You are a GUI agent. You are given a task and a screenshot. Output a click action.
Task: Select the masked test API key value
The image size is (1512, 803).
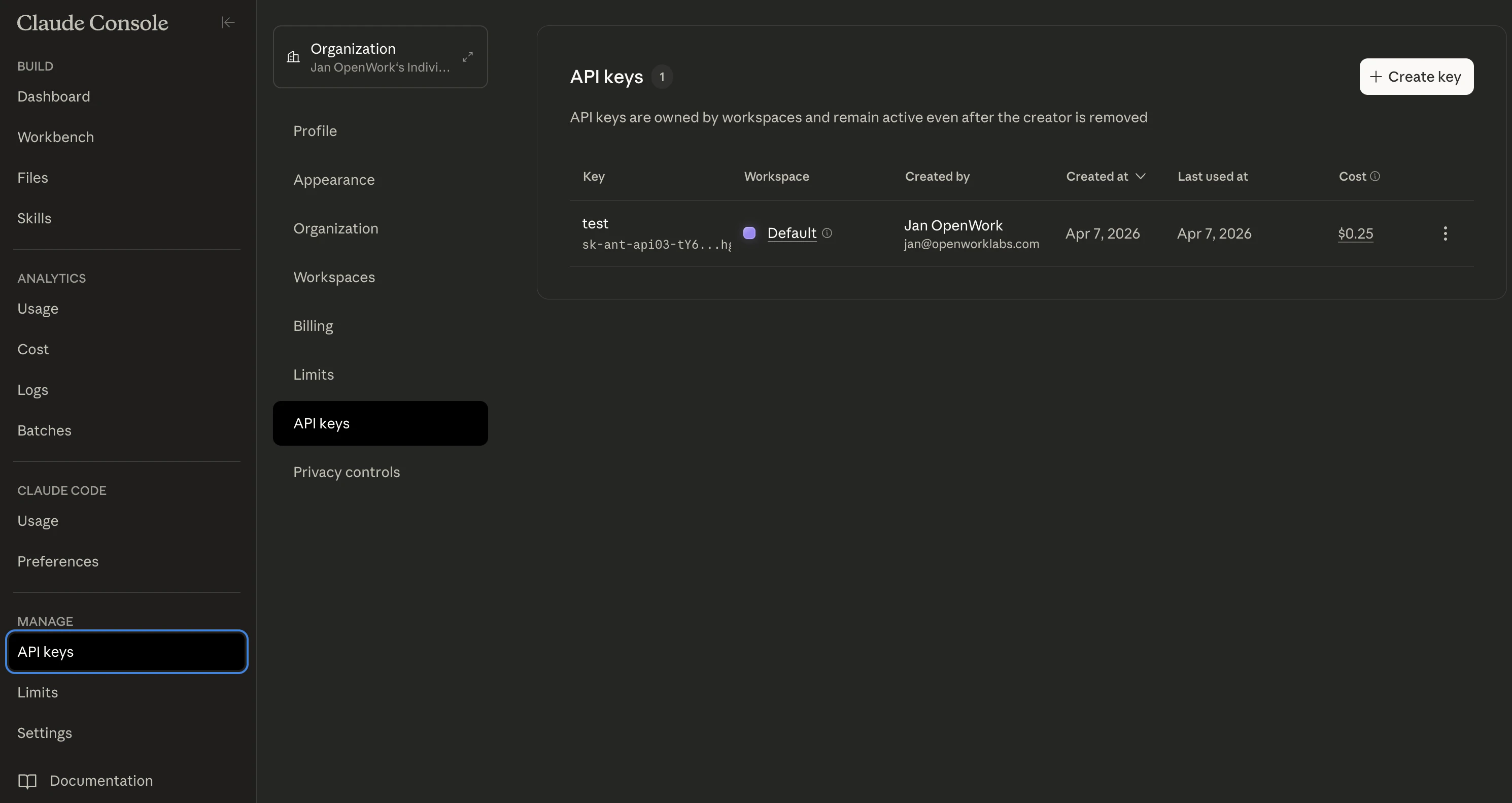click(656, 245)
